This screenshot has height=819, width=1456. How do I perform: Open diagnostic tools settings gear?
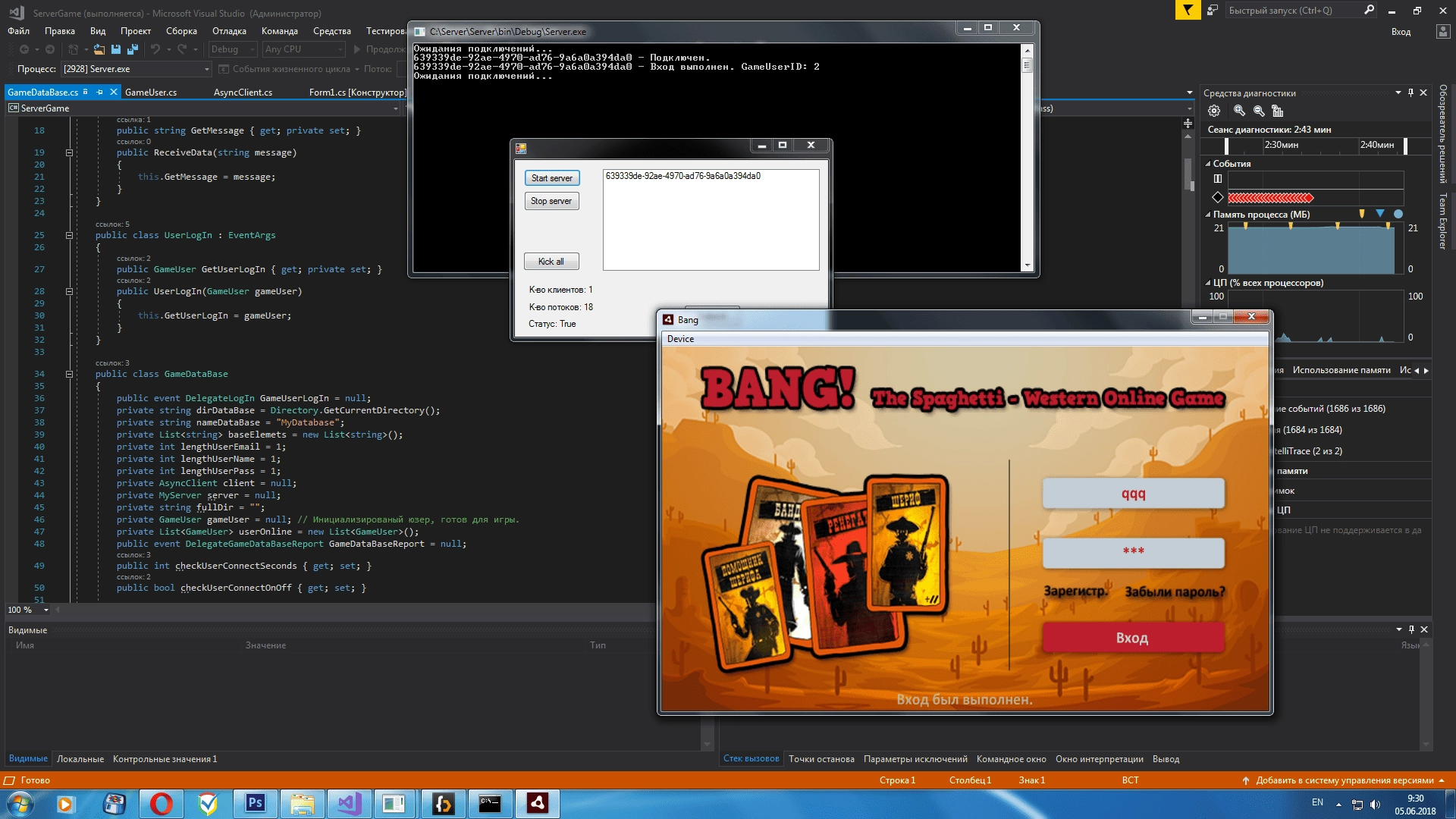point(1214,111)
